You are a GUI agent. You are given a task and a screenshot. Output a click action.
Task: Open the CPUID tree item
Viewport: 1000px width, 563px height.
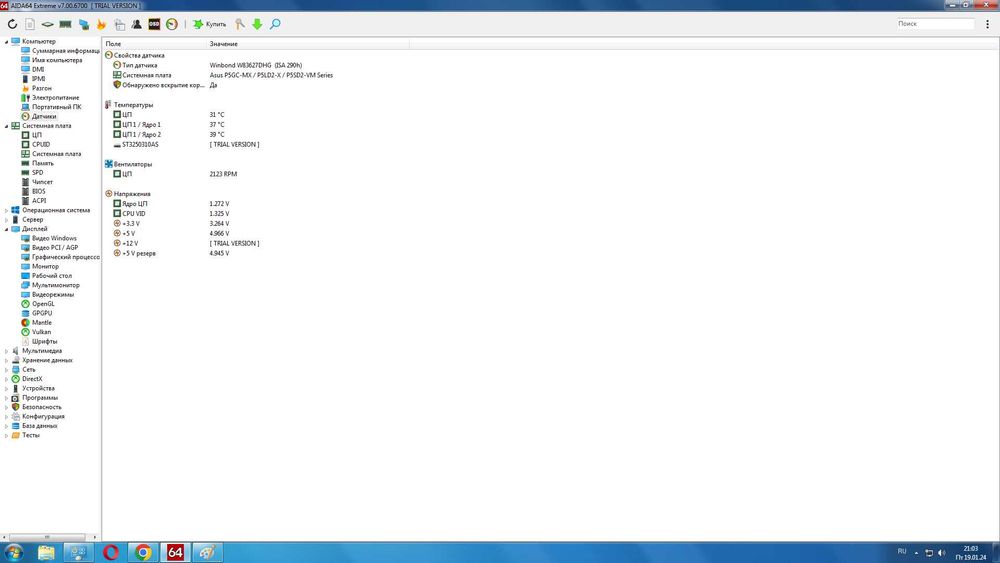click(41, 145)
